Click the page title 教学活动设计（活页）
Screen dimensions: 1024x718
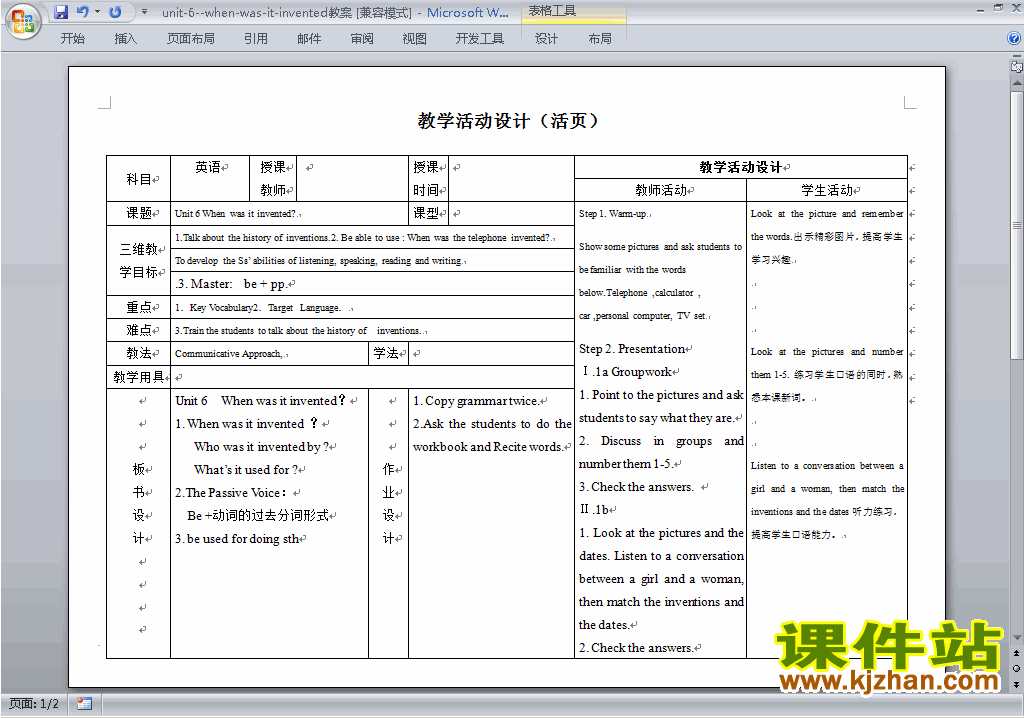507,121
